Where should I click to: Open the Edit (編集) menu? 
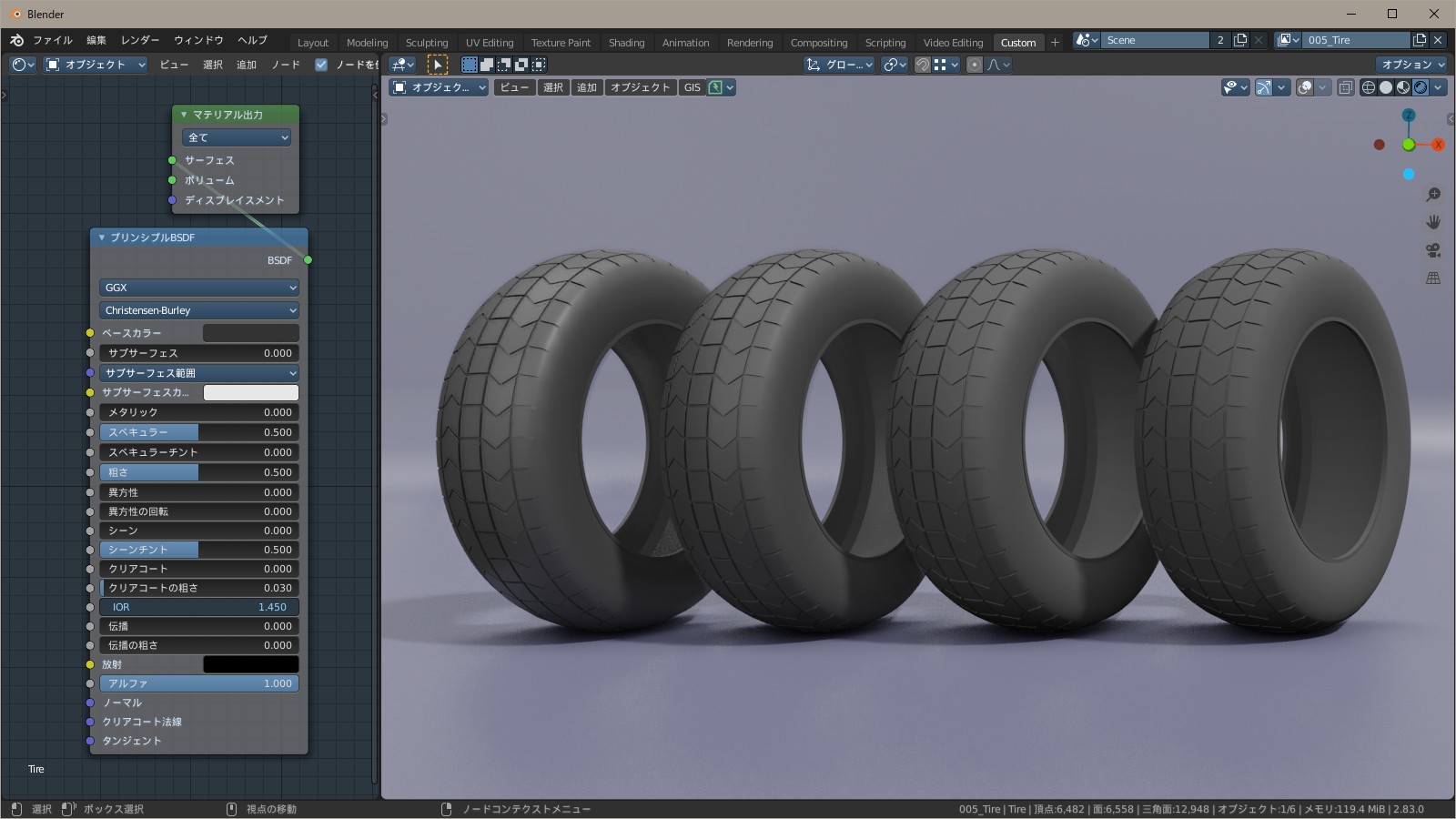point(96,40)
